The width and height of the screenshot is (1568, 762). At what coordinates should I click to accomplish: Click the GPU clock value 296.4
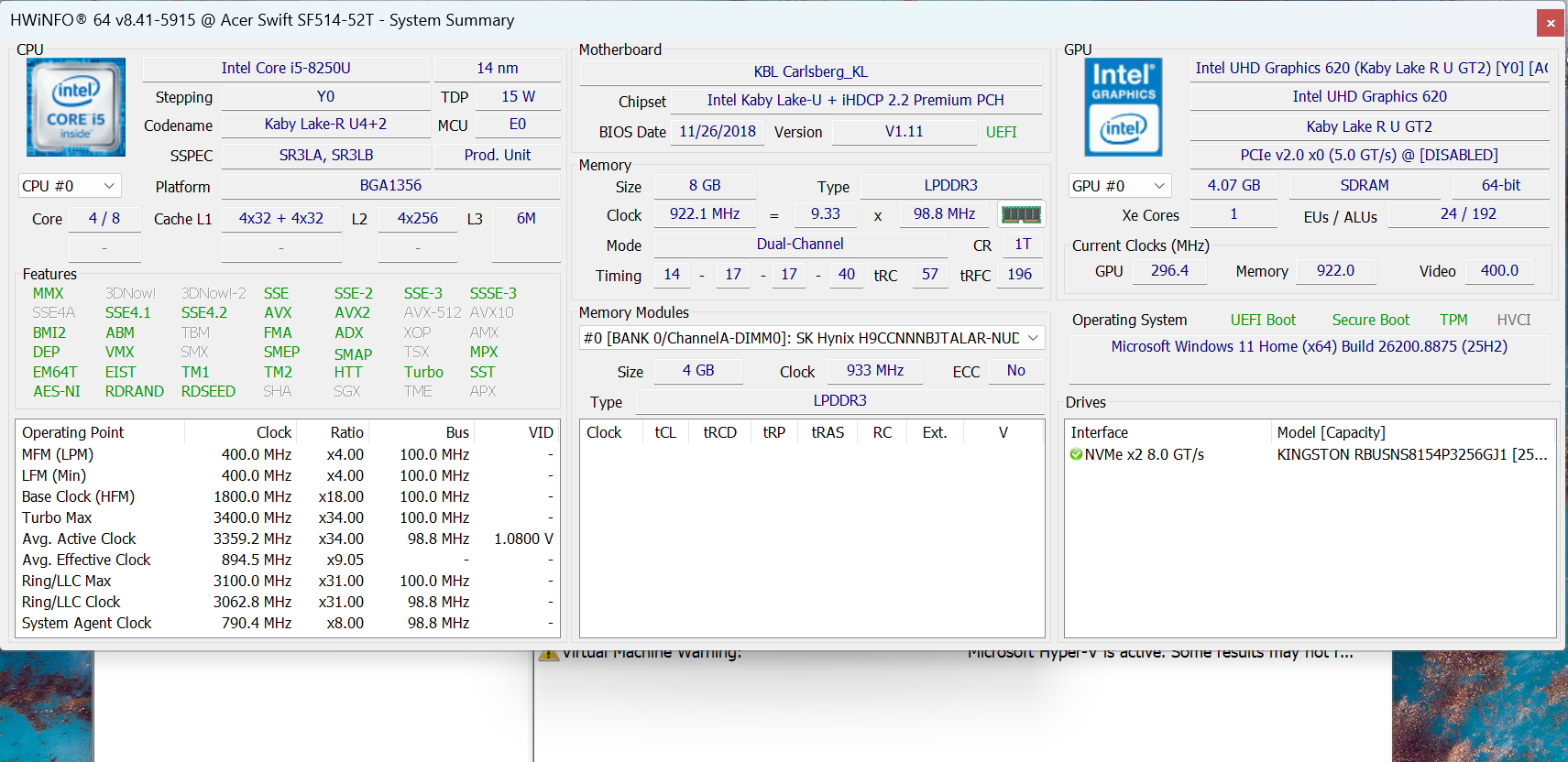1169,270
